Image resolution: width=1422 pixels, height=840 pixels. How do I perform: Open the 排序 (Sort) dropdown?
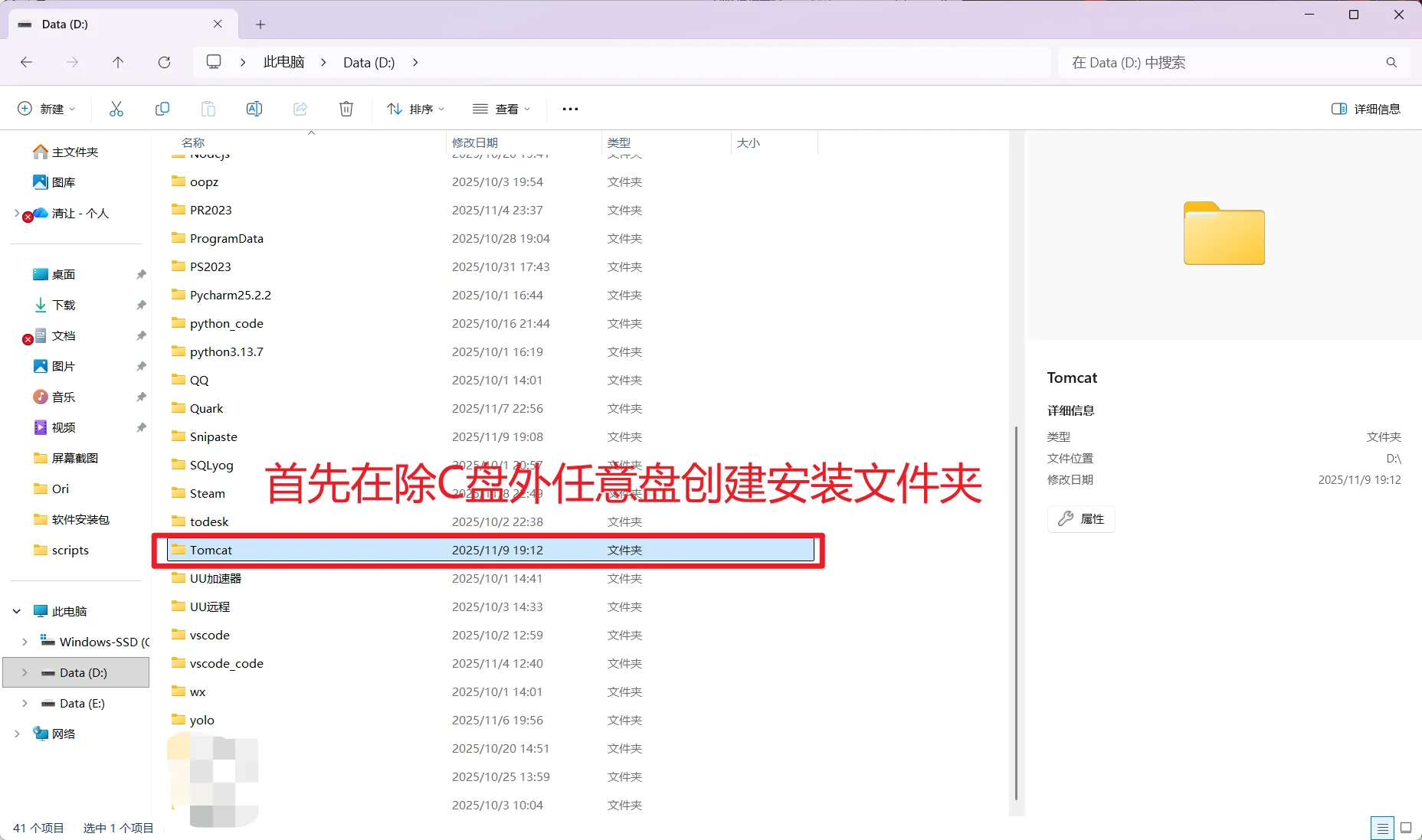[x=416, y=109]
